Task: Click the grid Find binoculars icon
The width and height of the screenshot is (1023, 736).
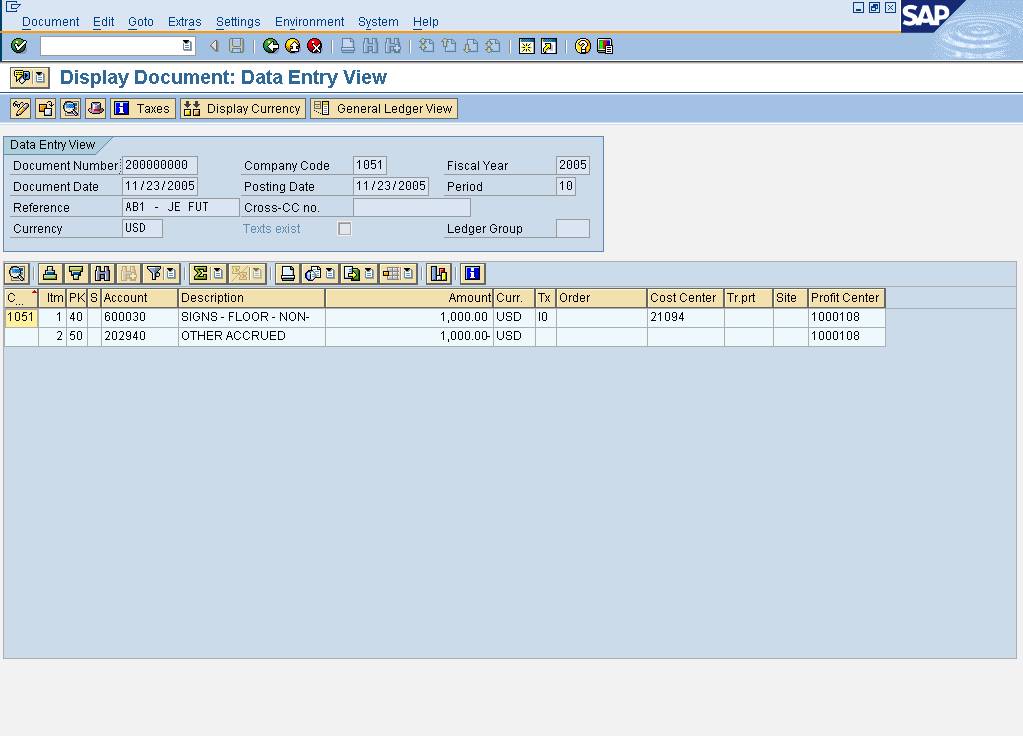Action: 102,273
